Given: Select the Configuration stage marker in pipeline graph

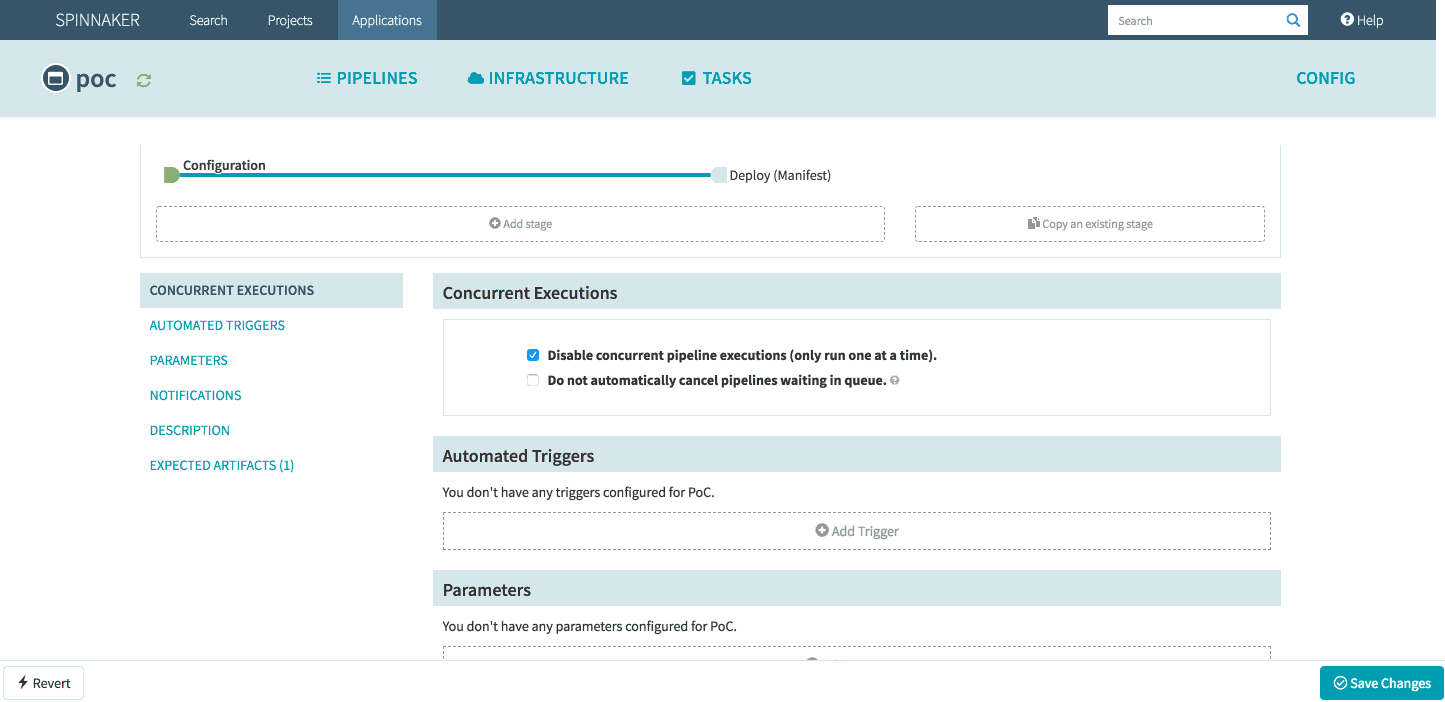Looking at the screenshot, I should 171,175.
